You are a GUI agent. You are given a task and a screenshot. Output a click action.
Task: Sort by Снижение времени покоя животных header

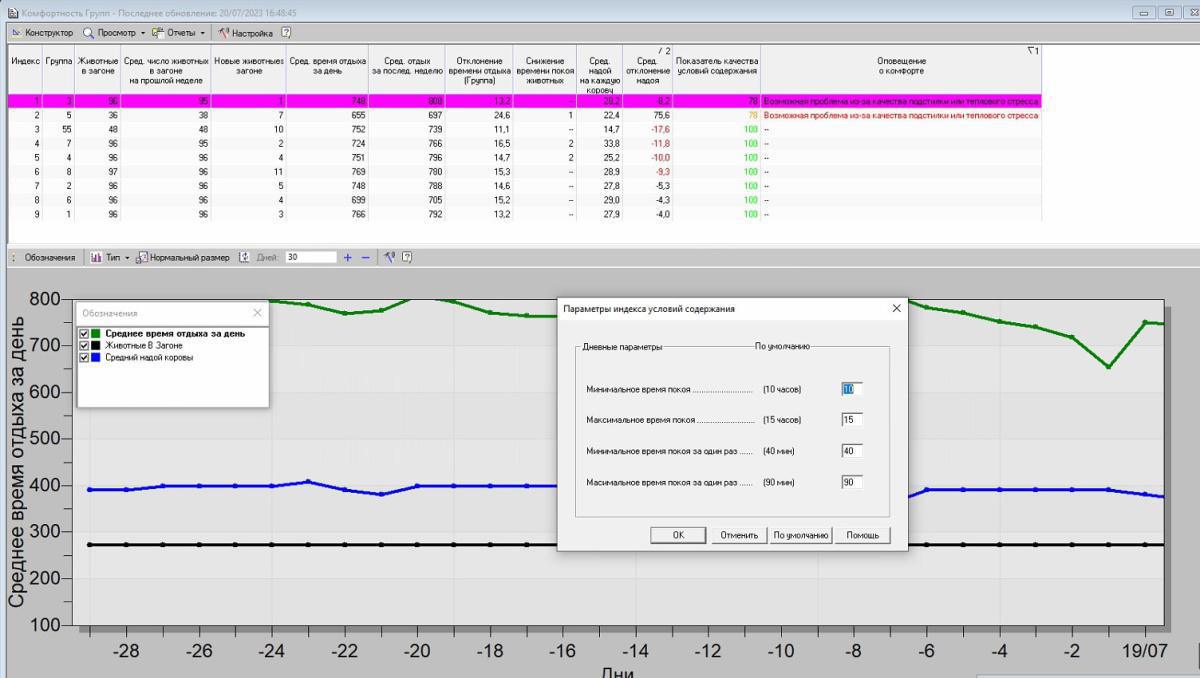[x=544, y=68]
